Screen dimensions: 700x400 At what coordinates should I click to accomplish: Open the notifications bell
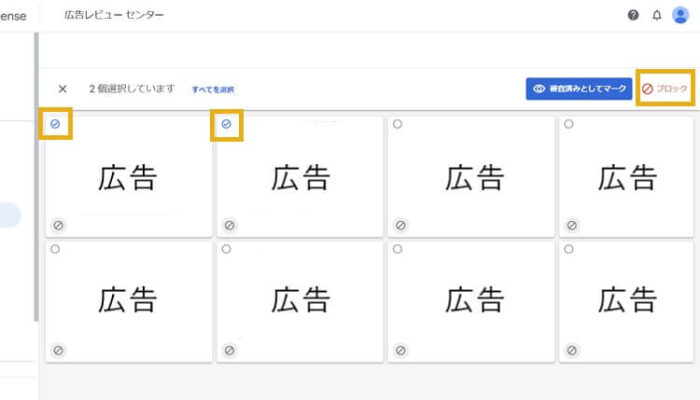pyautogui.click(x=657, y=15)
